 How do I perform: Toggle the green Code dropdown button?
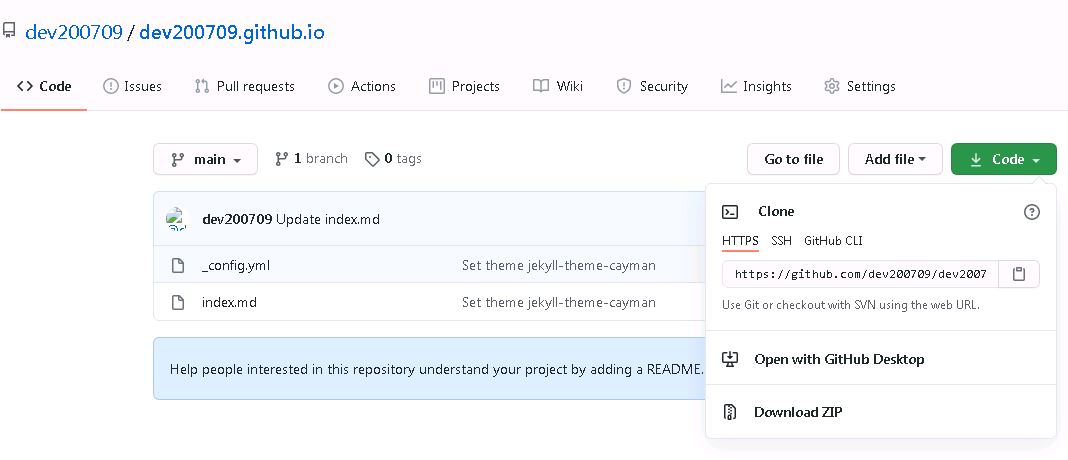[1004, 159]
